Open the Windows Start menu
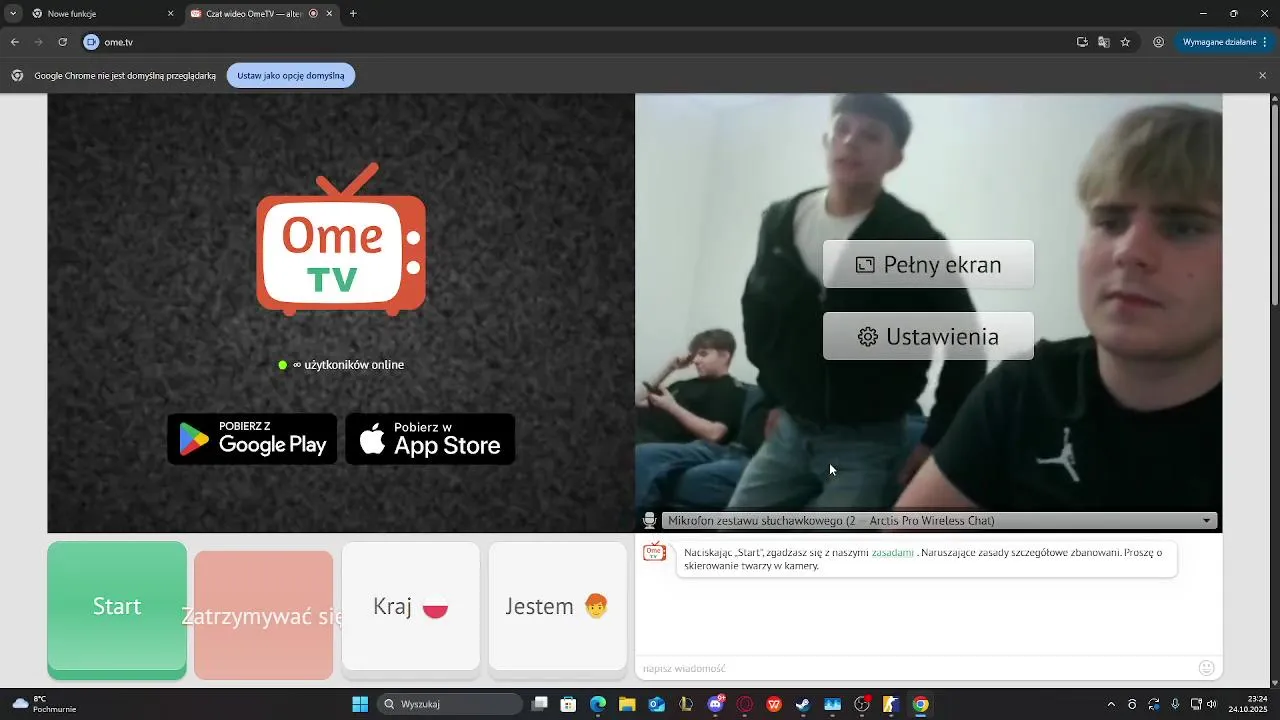1280x720 pixels. tap(360, 704)
